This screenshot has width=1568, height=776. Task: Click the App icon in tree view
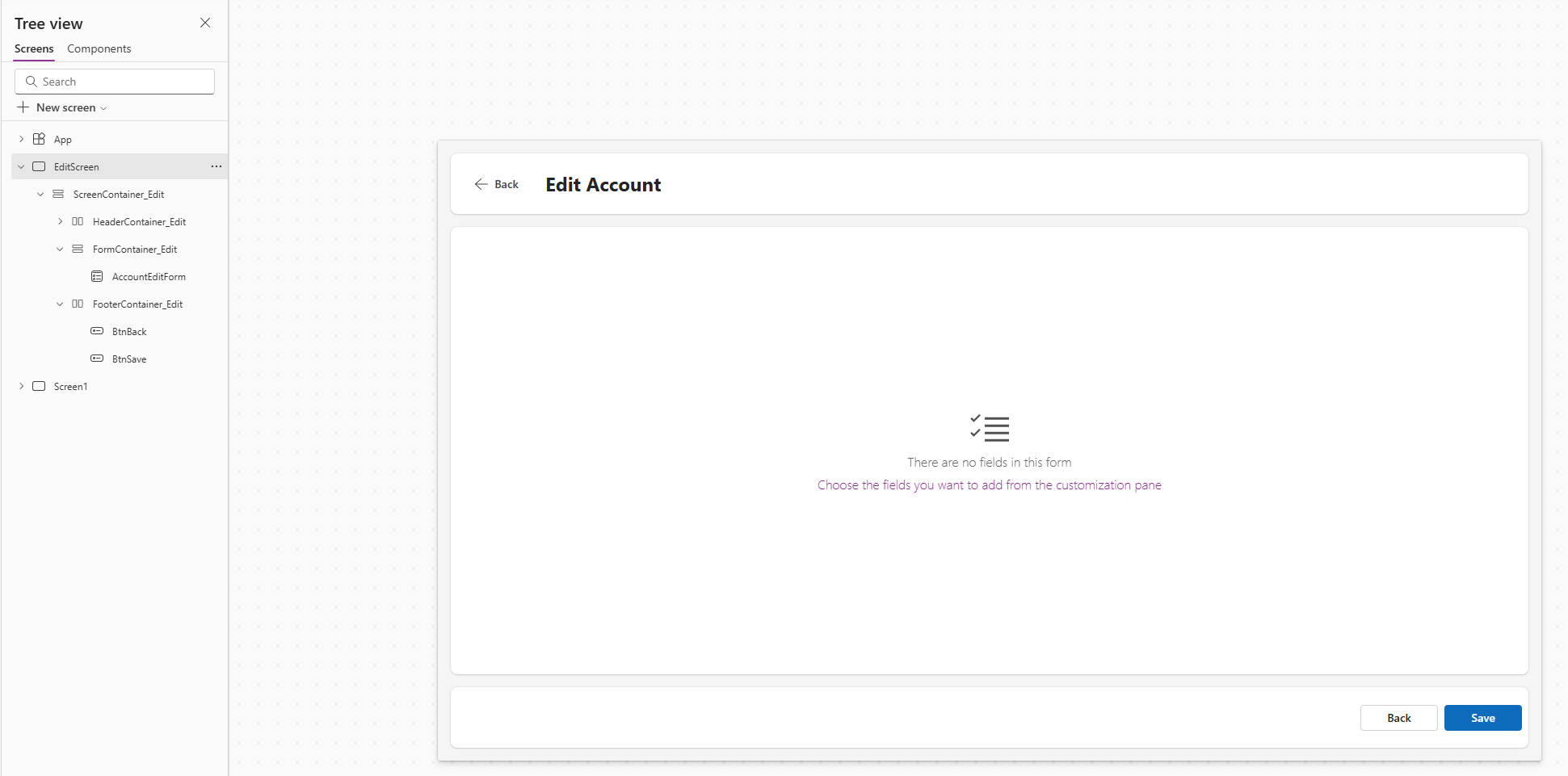[x=39, y=139]
